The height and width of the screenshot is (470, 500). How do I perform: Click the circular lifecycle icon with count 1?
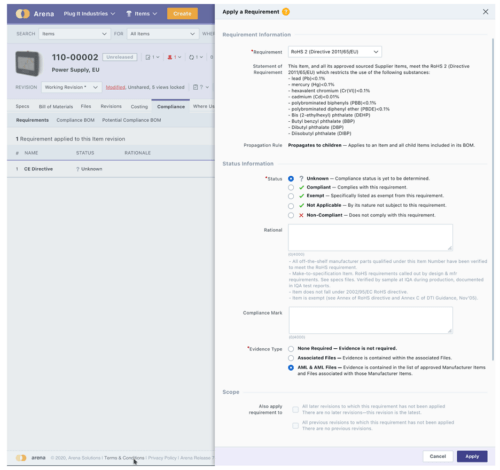click(x=191, y=57)
